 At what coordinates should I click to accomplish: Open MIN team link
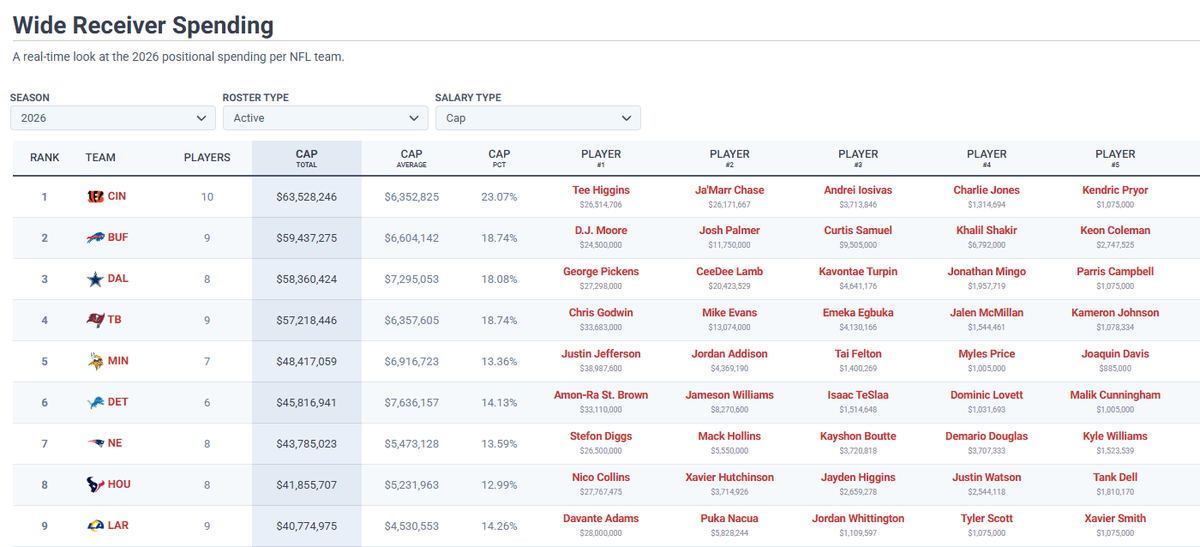pyautogui.click(x=118, y=361)
